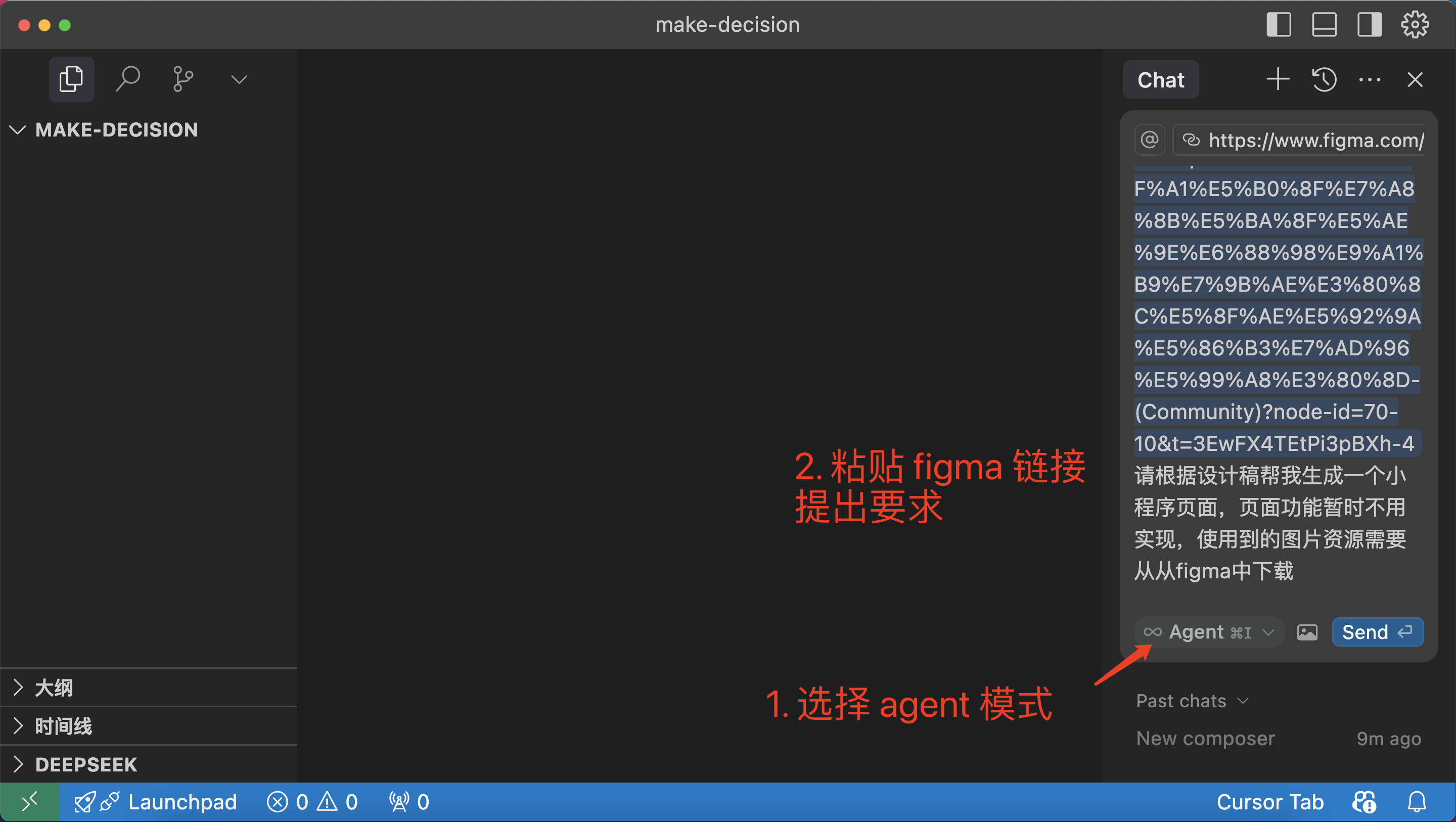Open the New composer past chat
Image resolution: width=1456 pixels, height=822 pixels.
click(1205, 738)
